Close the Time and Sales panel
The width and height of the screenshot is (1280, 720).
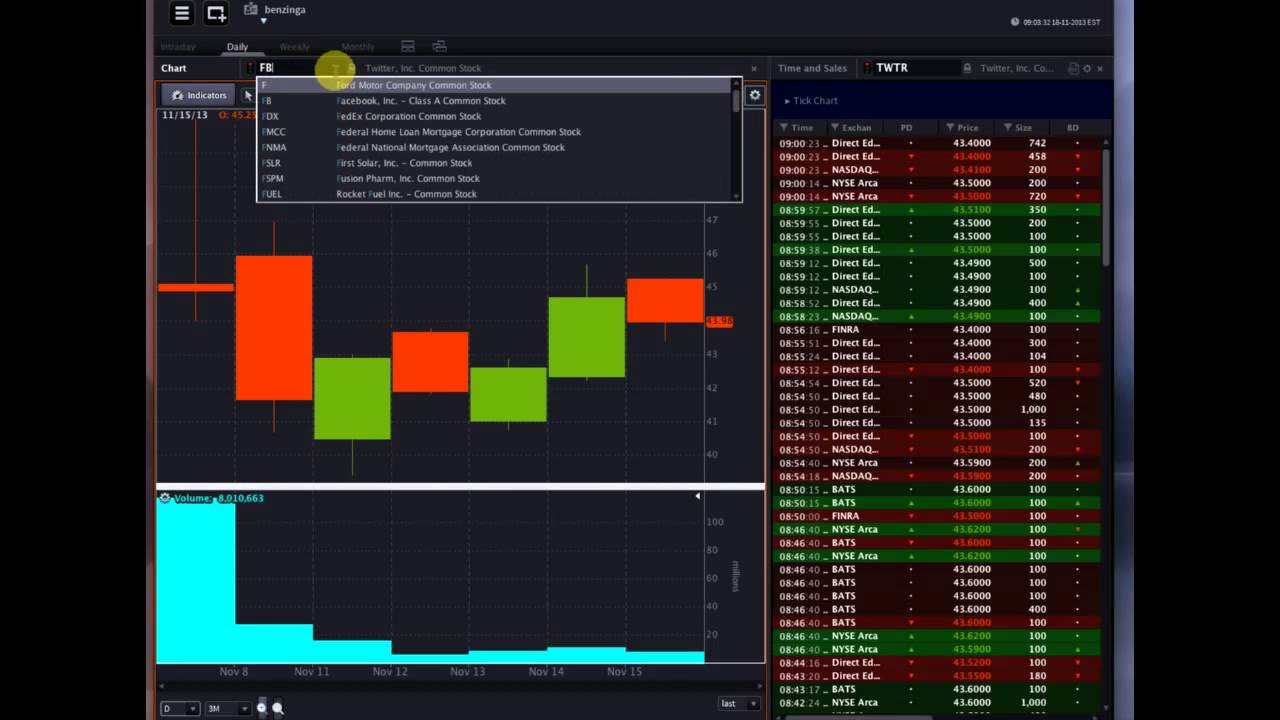point(1100,69)
